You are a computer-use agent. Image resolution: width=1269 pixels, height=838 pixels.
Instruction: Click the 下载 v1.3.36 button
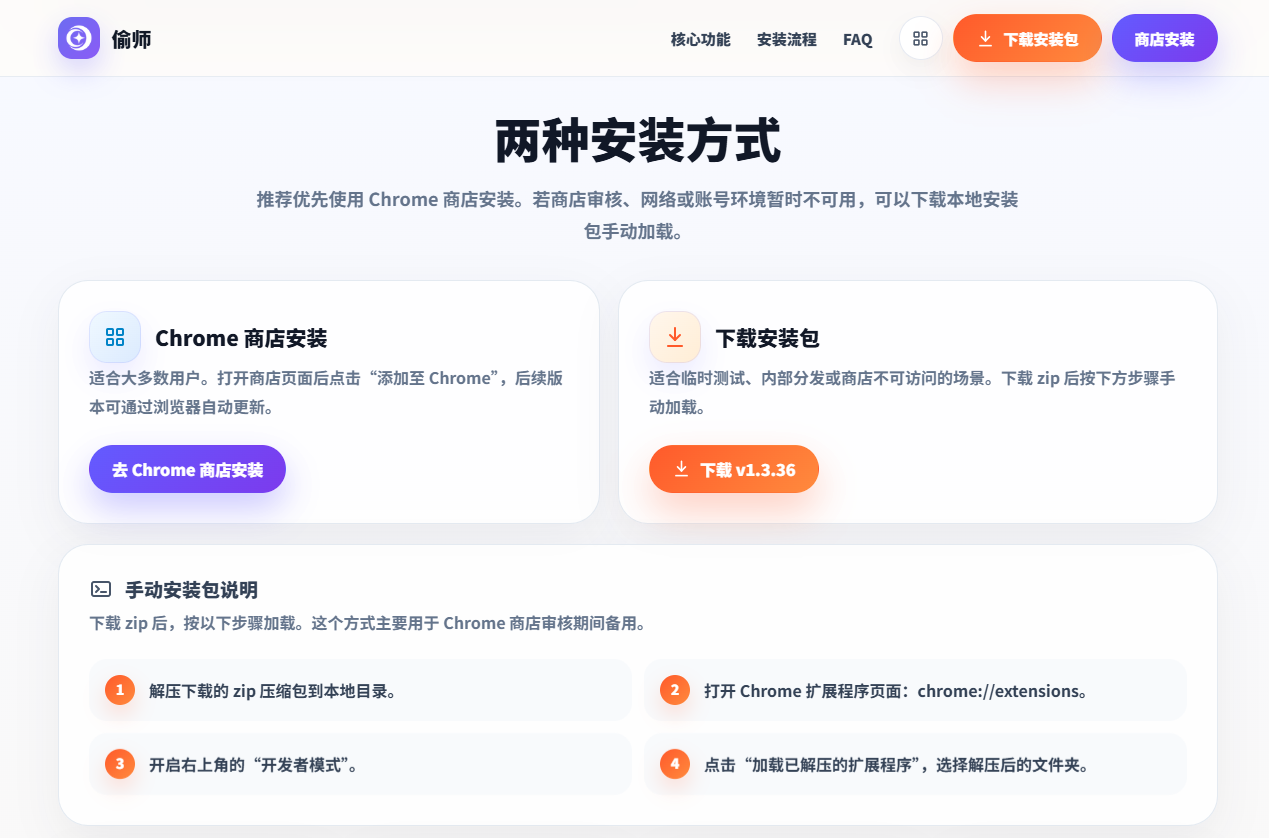click(x=734, y=469)
